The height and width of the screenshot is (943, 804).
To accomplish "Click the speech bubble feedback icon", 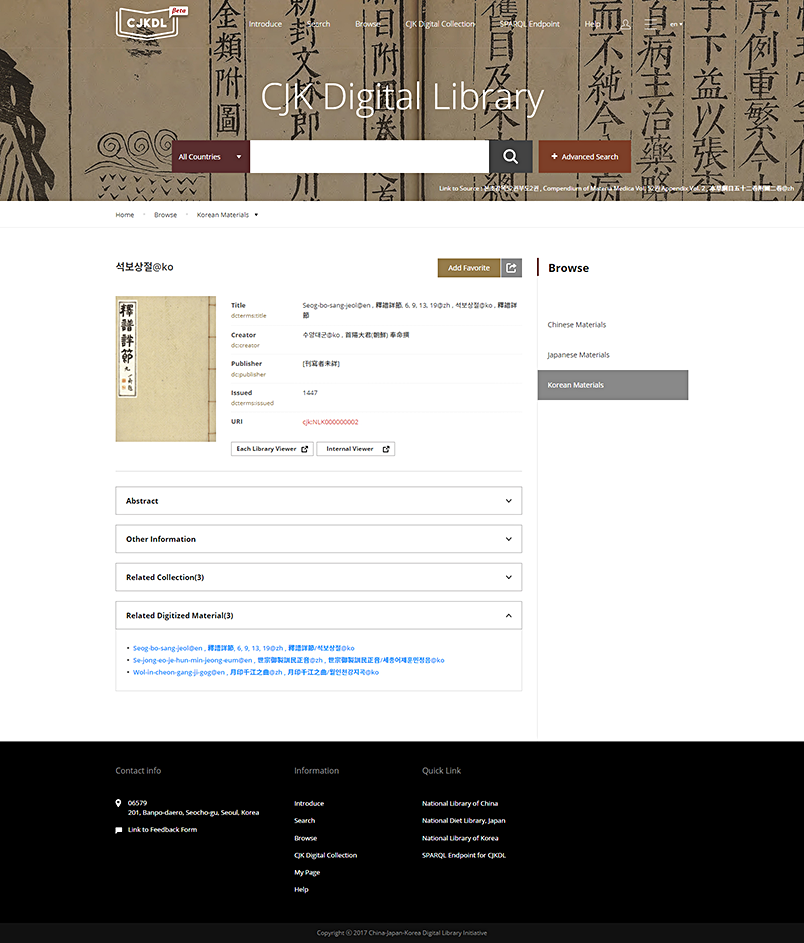I will (118, 830).
